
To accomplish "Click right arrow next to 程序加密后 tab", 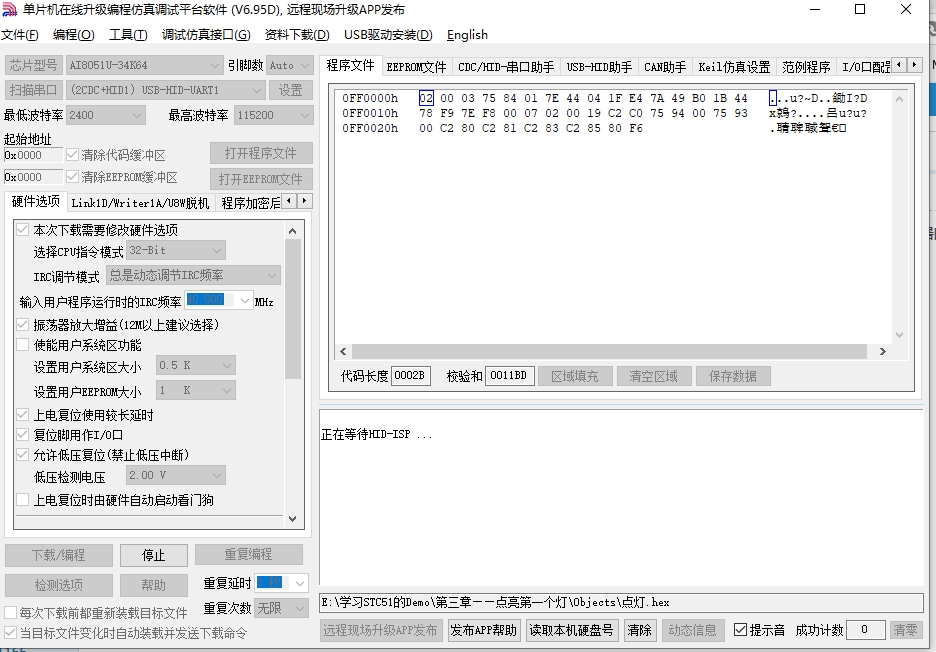I will (304, 201).
